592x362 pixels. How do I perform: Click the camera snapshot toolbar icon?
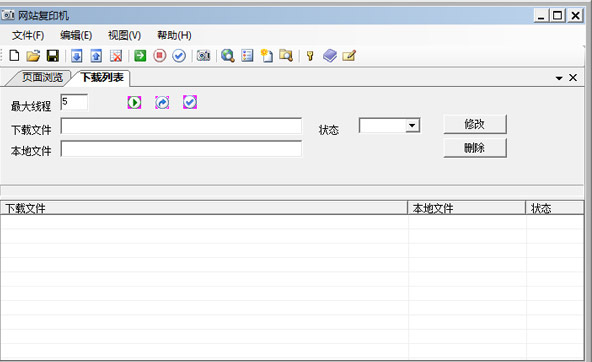pos(204,56)
